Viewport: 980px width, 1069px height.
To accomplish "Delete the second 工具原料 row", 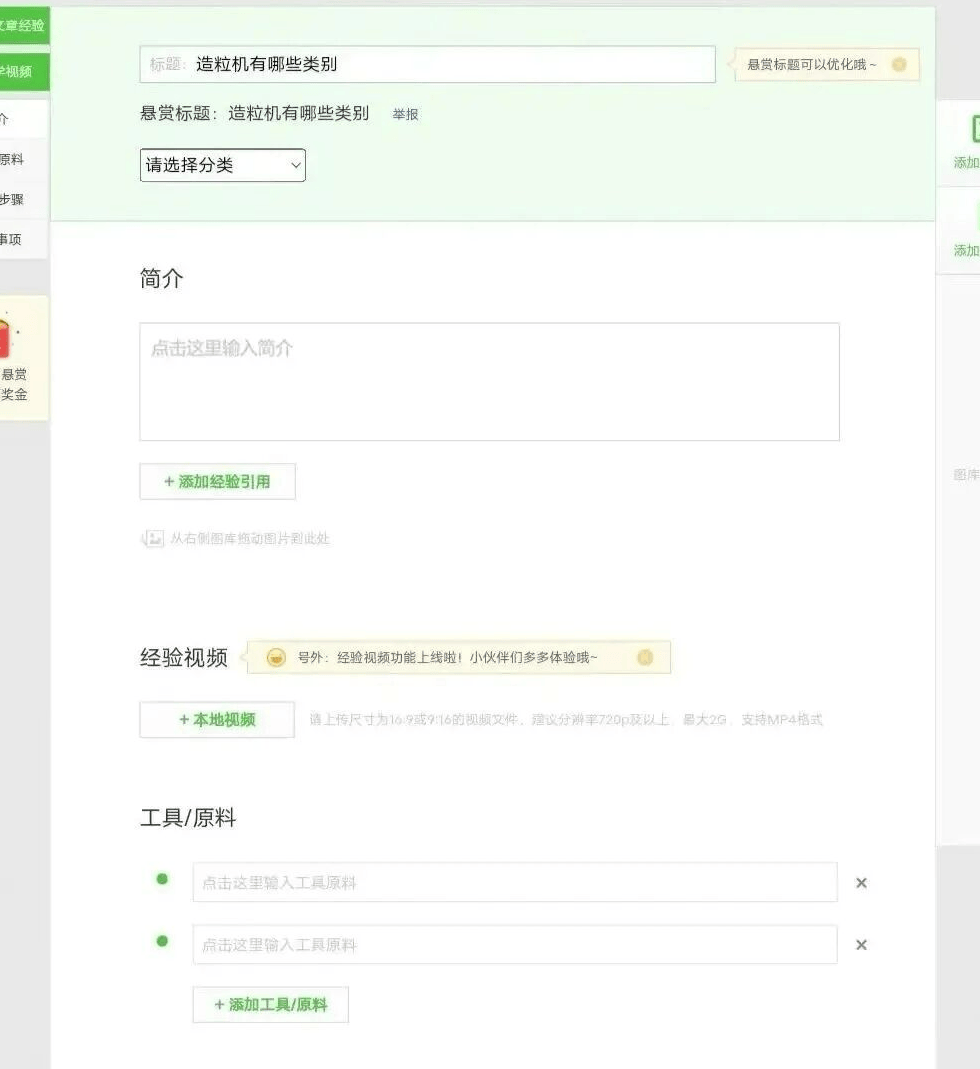I will click(x=861, y=945).
